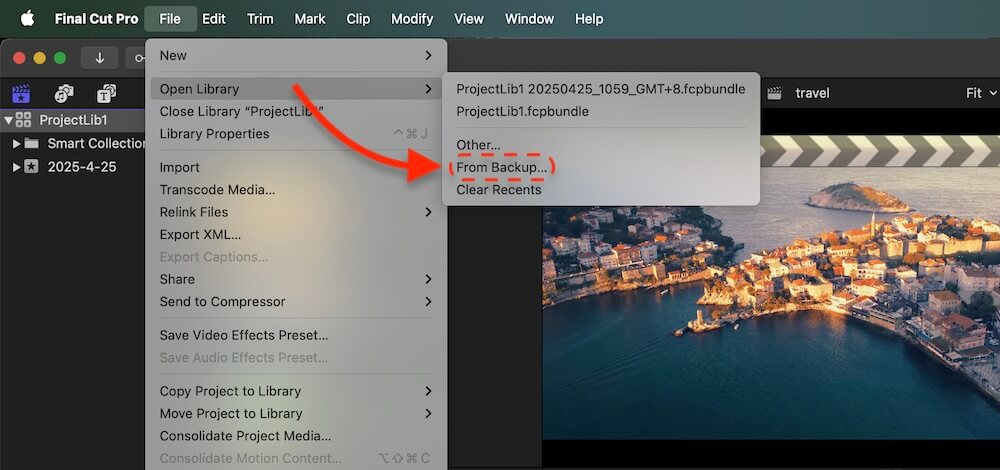The width and height of the screenshot is (1000, 470).
Task: Choose Clear Recents
Action: pos(601,190)
